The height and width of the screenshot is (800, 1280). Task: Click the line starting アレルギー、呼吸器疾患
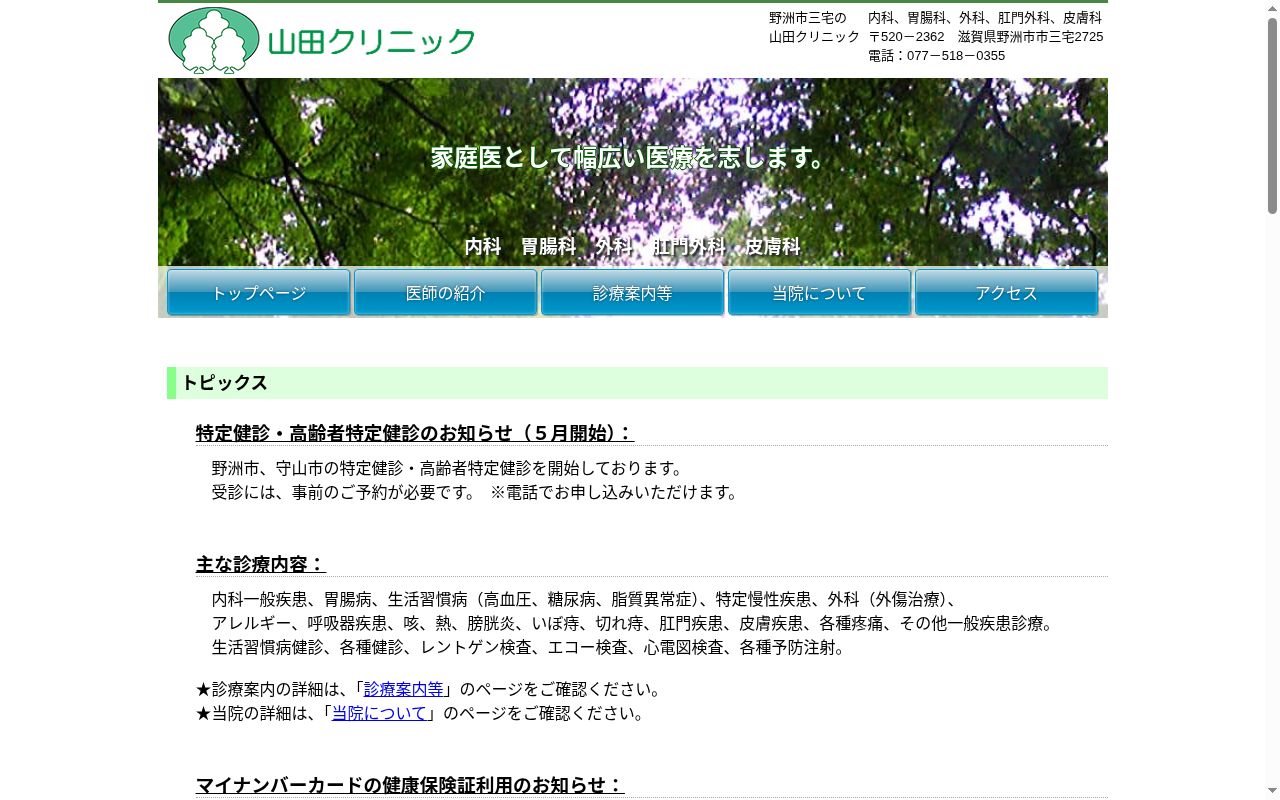click(x=635, y=623)
